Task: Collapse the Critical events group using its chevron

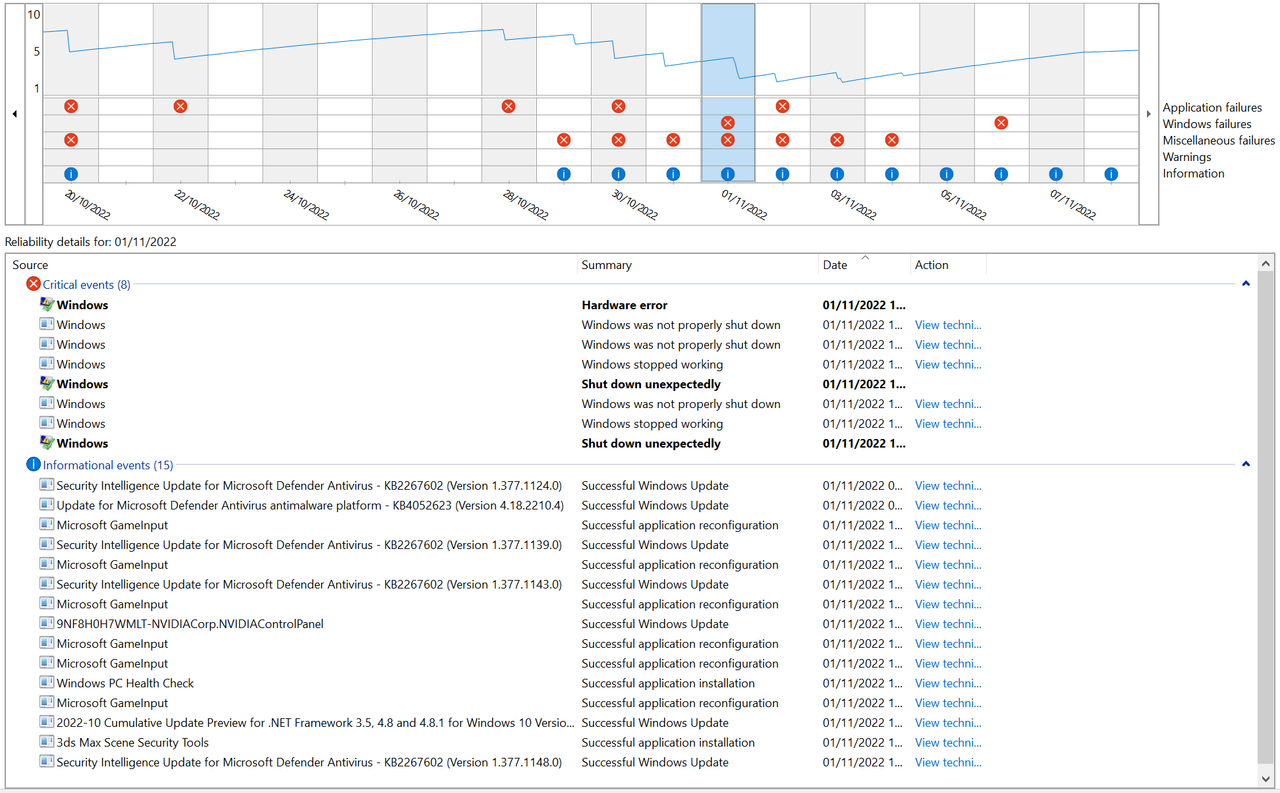Action: [1246, 284]
